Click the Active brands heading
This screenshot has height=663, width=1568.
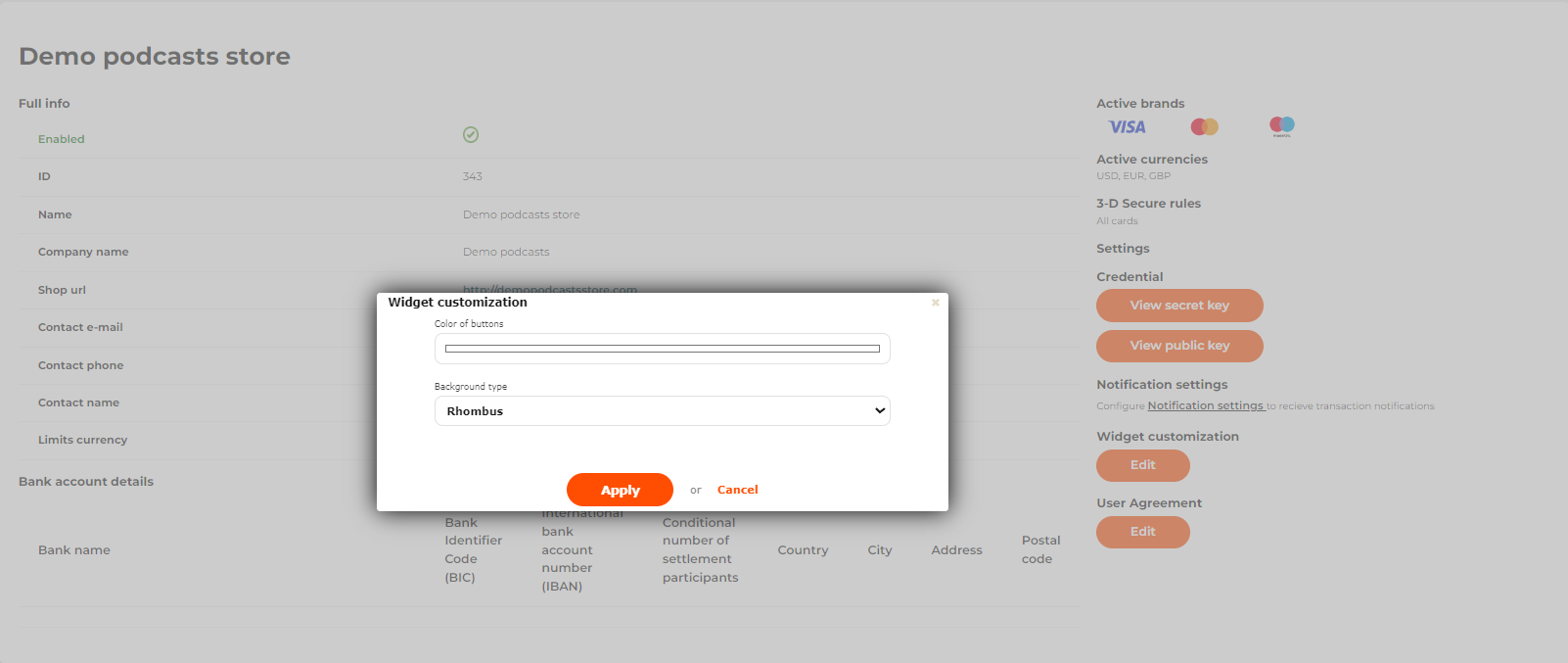[1140, 104]
